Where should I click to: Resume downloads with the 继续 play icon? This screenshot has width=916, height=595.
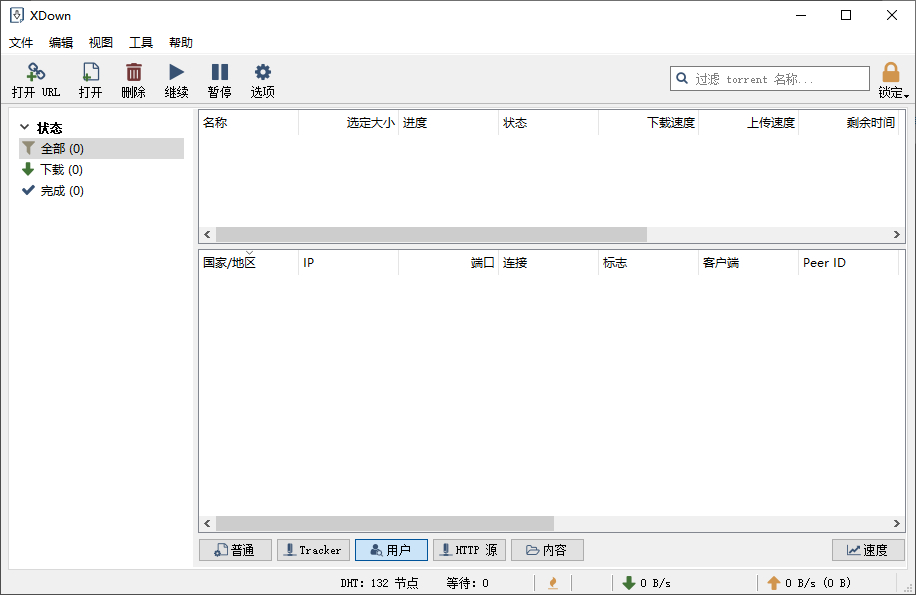point(176,72)
